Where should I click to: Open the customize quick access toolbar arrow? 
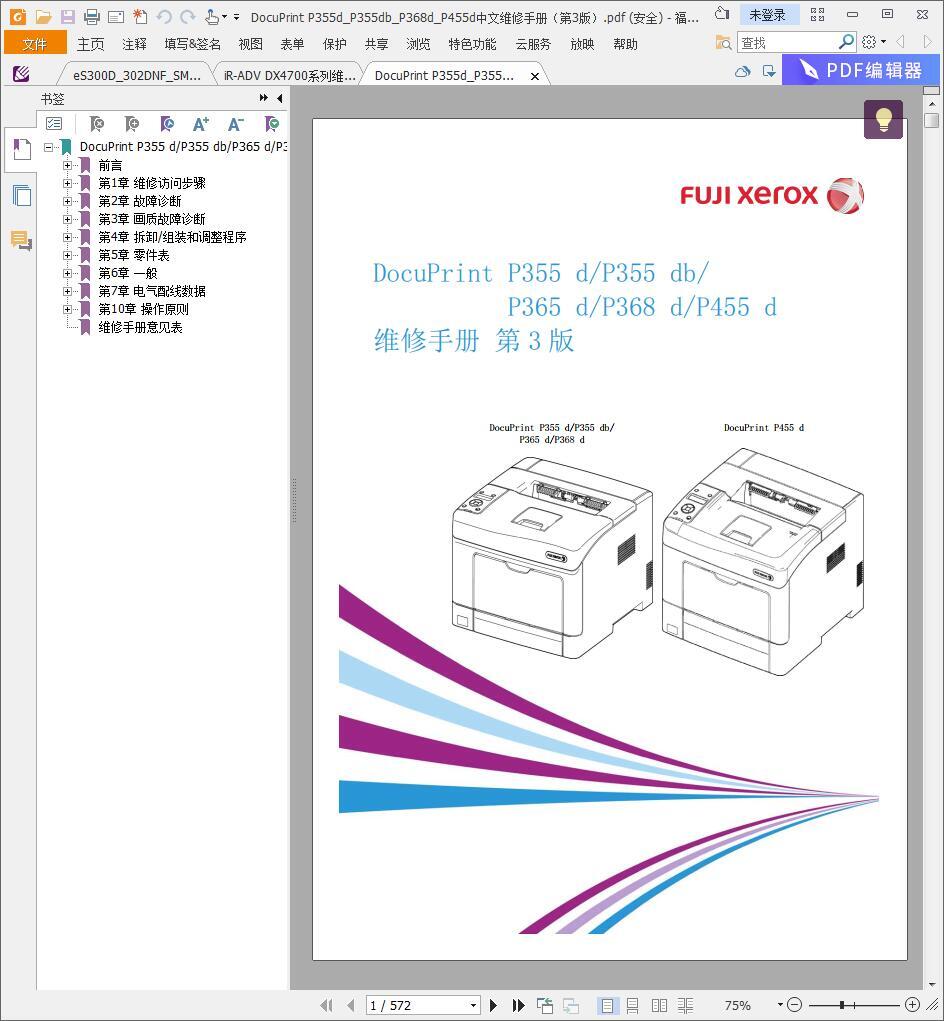pyautogui.click(x=236, y=17)
